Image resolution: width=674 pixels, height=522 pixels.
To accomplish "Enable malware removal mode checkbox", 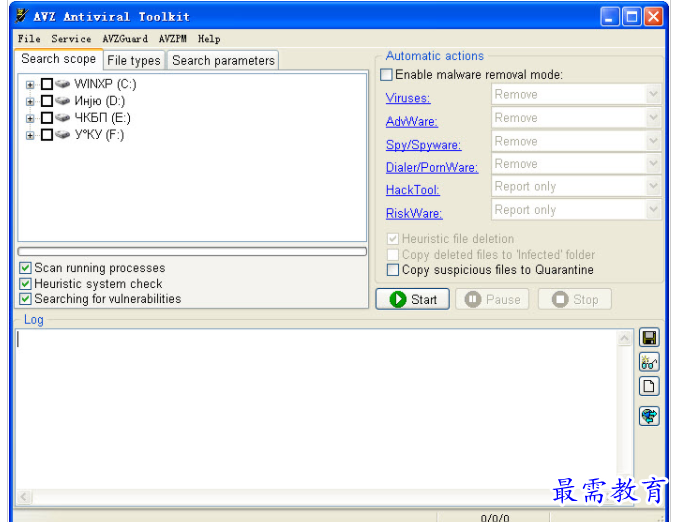I will click(386, 75).
